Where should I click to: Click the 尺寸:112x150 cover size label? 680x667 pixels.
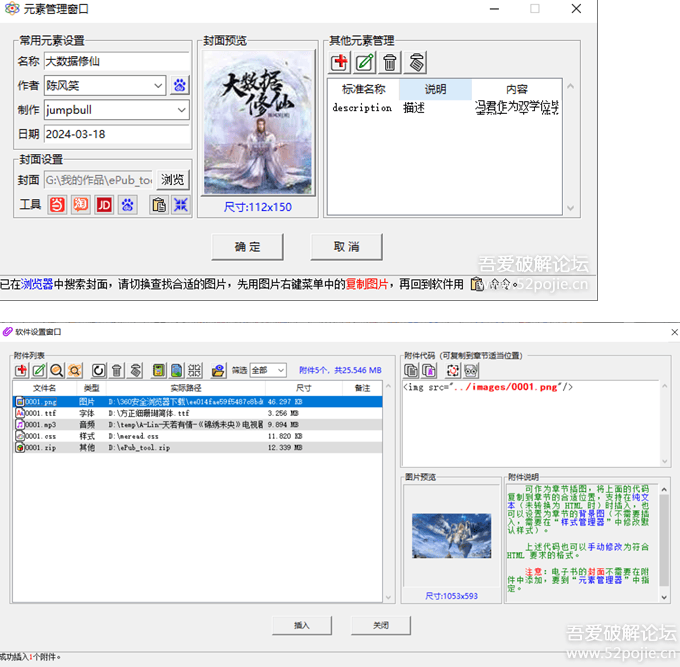pyautogui.click(x=258, y=207)
